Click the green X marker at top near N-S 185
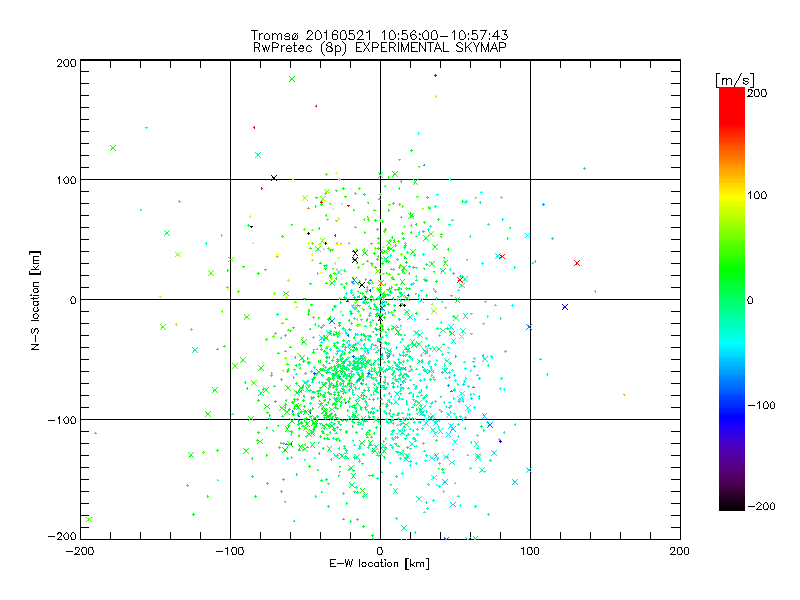The width and height of the screenshot is (800, 600). [292, 79]
